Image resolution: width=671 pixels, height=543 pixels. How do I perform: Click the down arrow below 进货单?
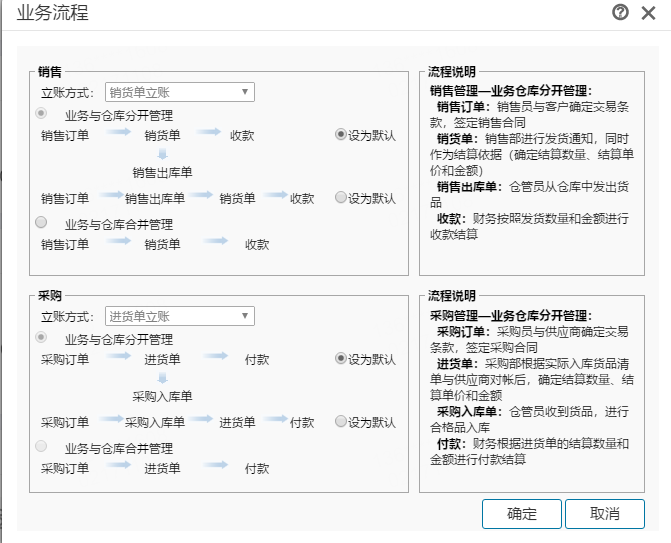(x=162, y=378)
